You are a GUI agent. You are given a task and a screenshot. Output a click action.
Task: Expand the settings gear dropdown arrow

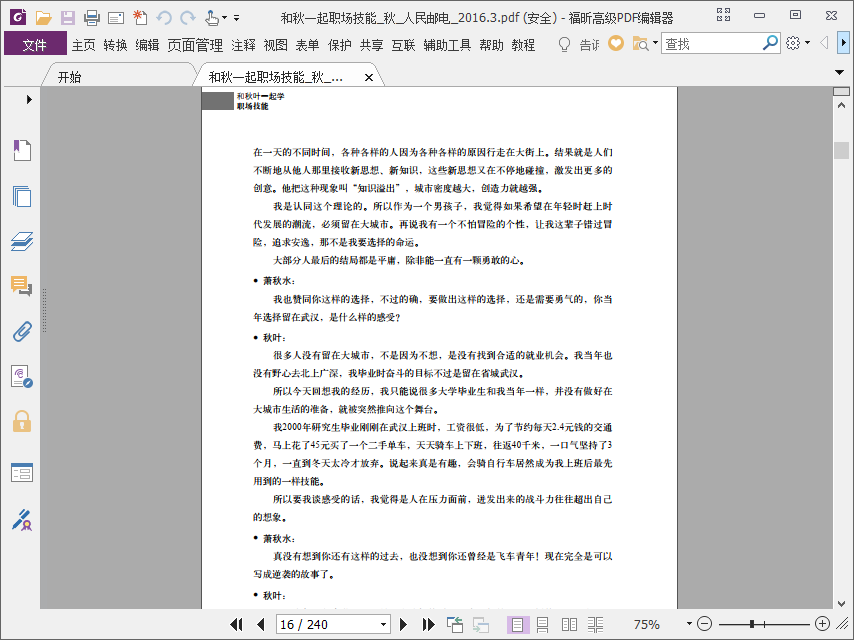807,43
